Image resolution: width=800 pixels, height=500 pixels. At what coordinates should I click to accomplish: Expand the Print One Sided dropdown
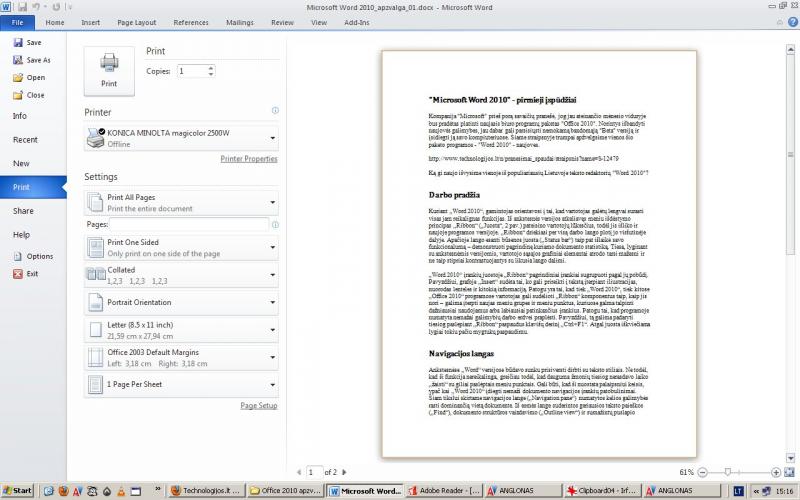(x=181, y=247)
